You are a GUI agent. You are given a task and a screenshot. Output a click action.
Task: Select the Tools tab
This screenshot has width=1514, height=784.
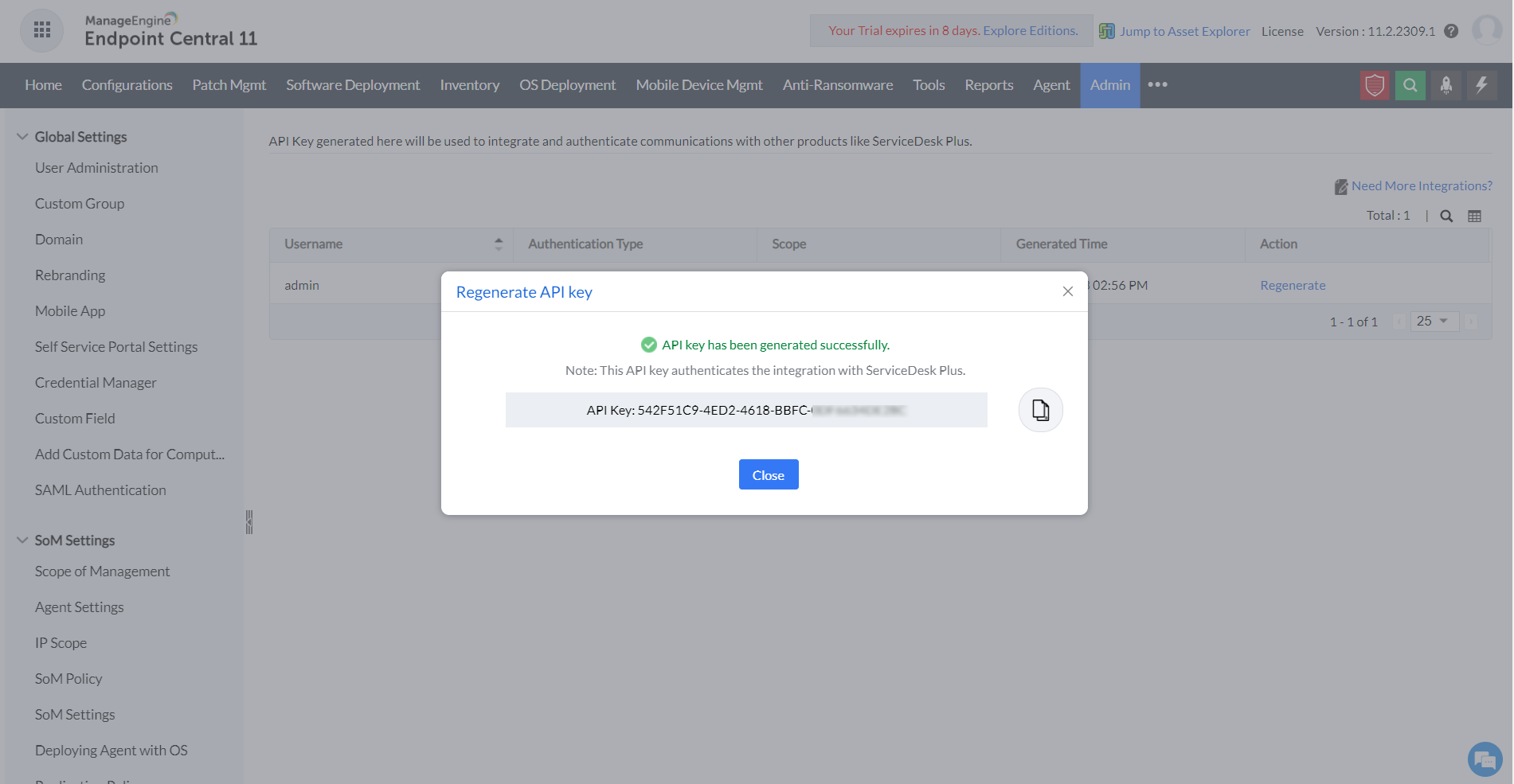tap(929, 85)
